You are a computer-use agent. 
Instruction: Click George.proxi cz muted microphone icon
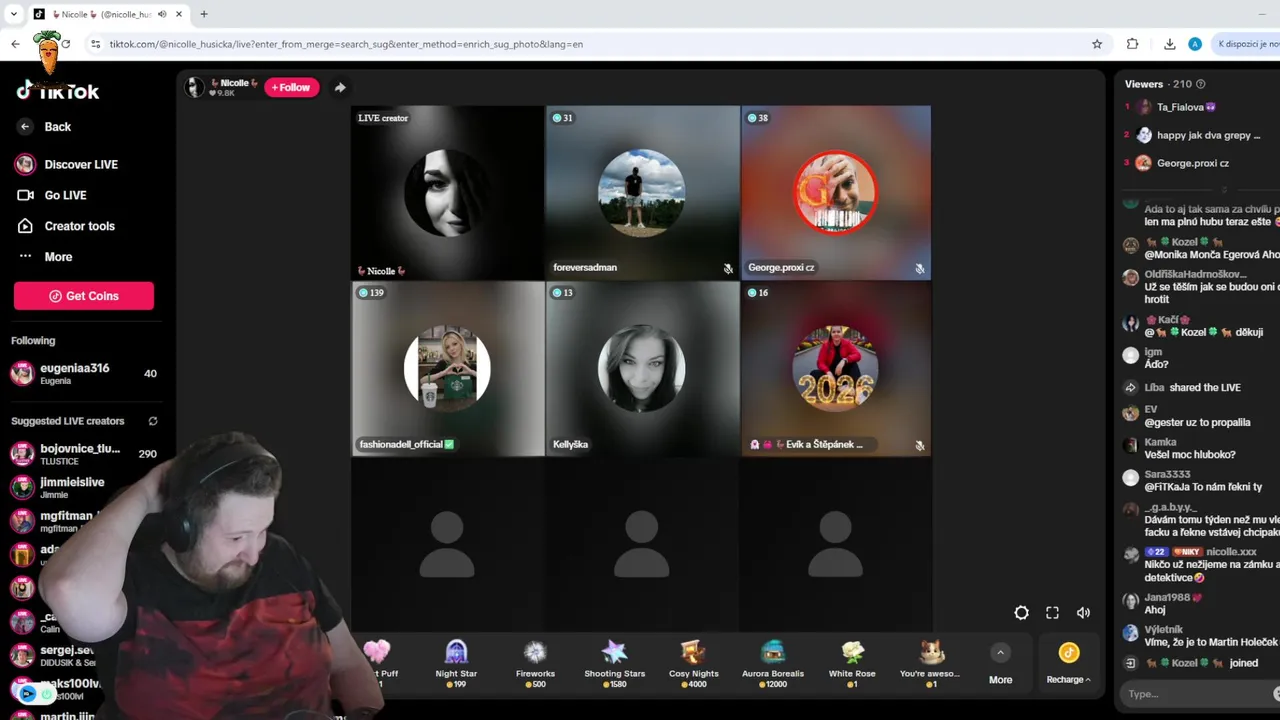(919, 268)
